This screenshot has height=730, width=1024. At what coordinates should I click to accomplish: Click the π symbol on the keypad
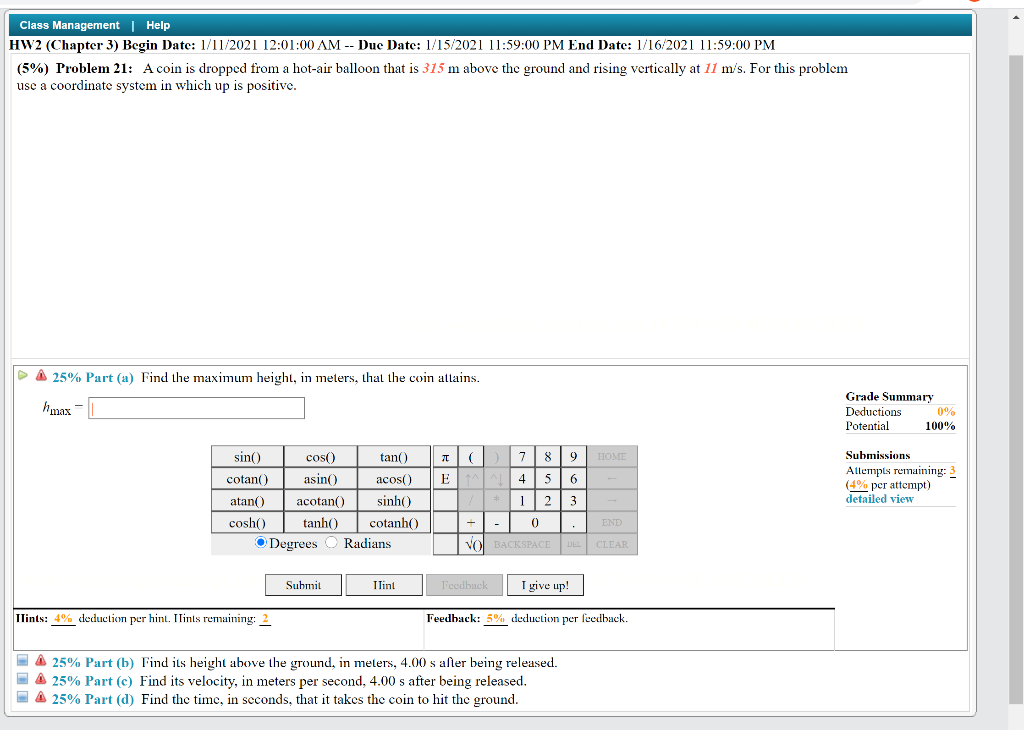click(x=444, y=456)
